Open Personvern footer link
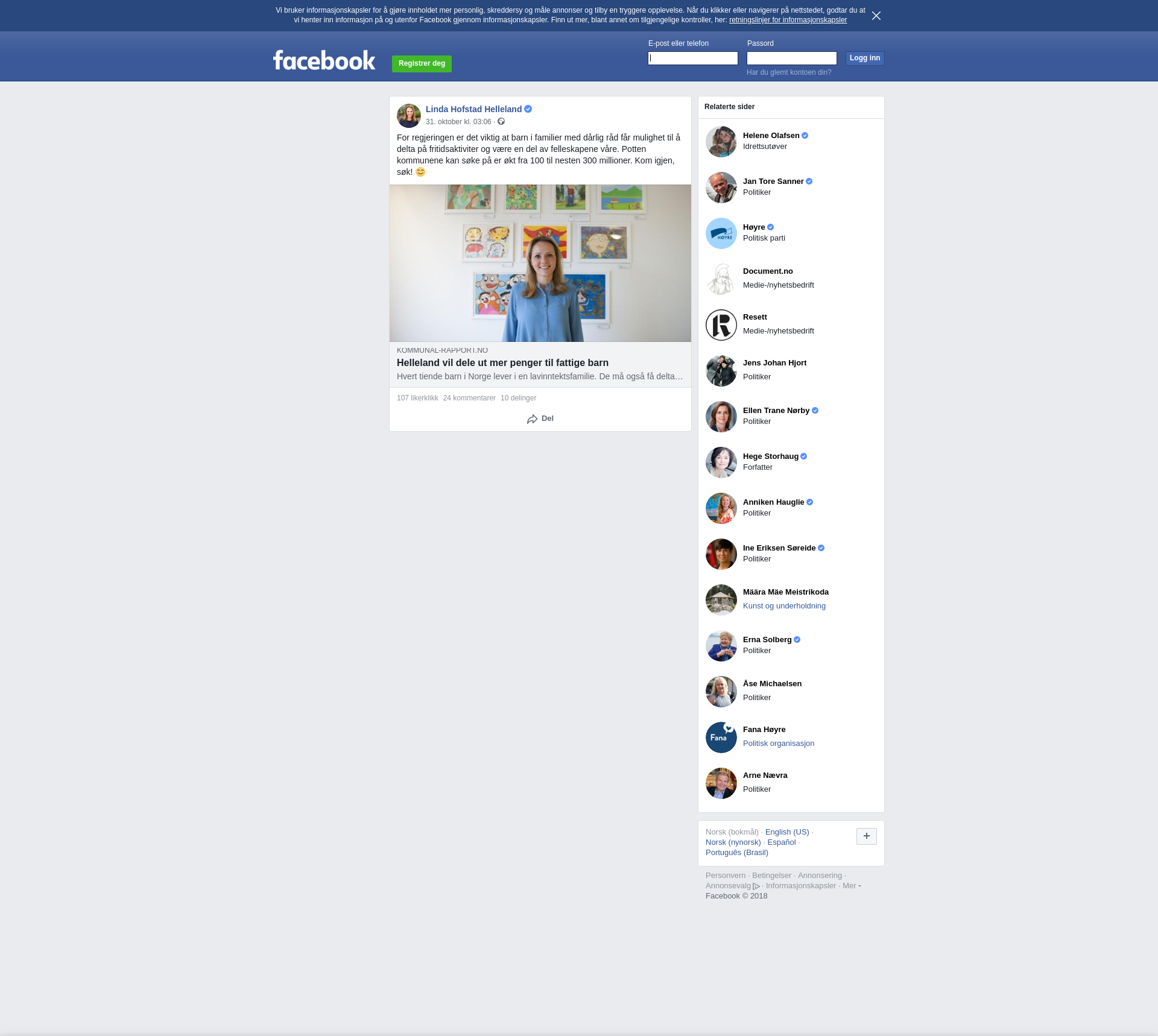 click(x=726, y=876)
